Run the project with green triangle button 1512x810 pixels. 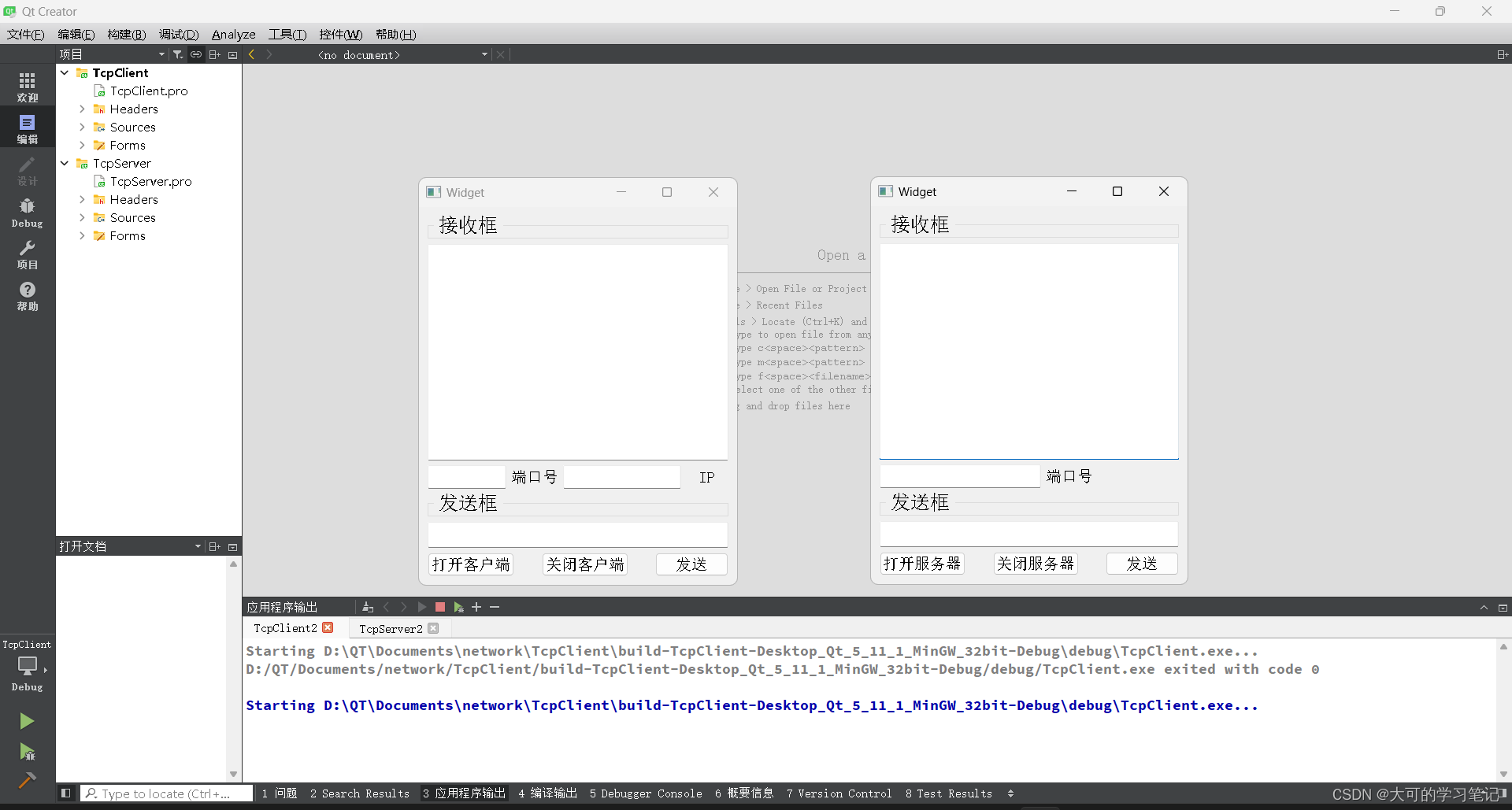click(27, 720)
